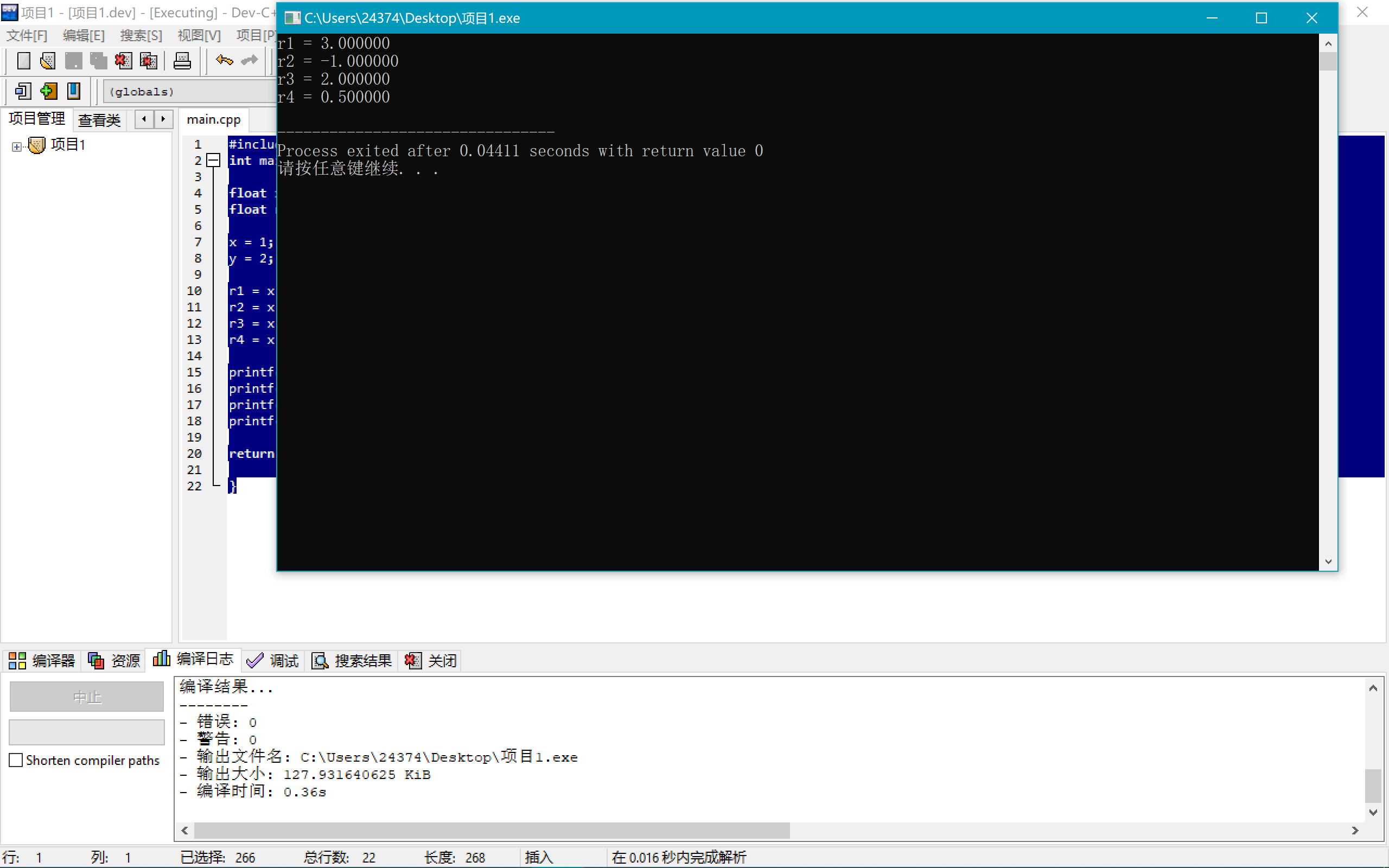The image size is (1389, 868).
Task: Click the Print toolbar icon
Action: pyautogui.click(x=182, y=61)
